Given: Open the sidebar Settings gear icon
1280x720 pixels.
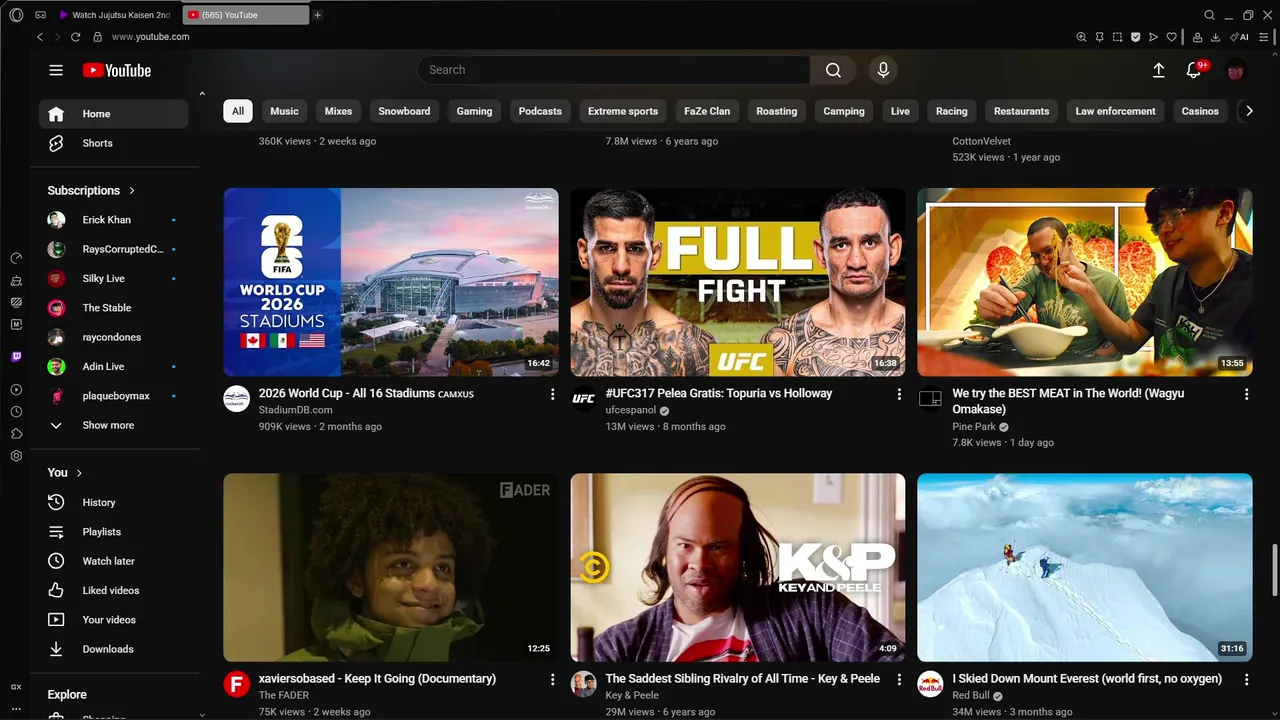Looking at the screenshot, I should (x=16, y=456).
